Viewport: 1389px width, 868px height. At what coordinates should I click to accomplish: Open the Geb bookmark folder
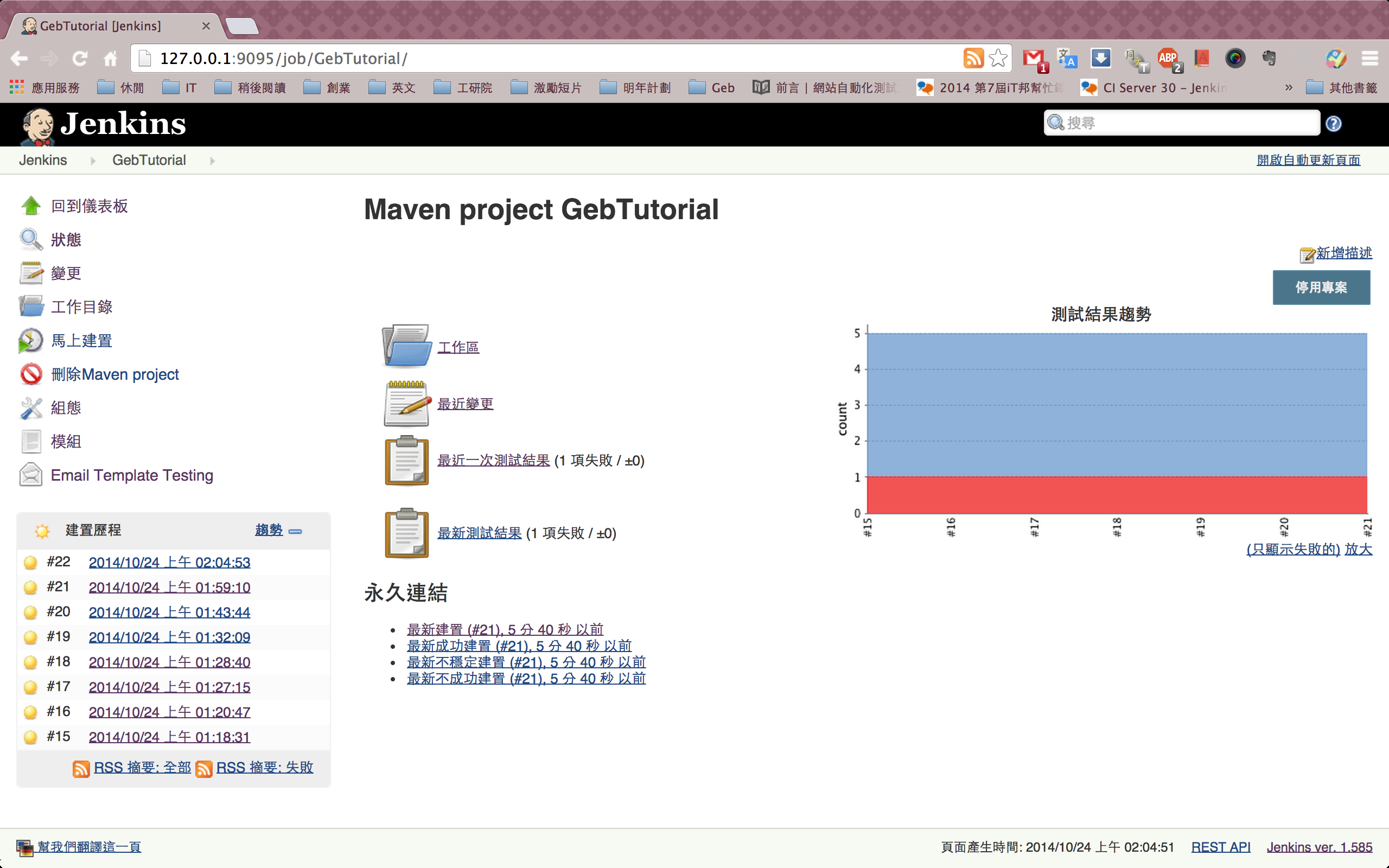click(712, 88)
